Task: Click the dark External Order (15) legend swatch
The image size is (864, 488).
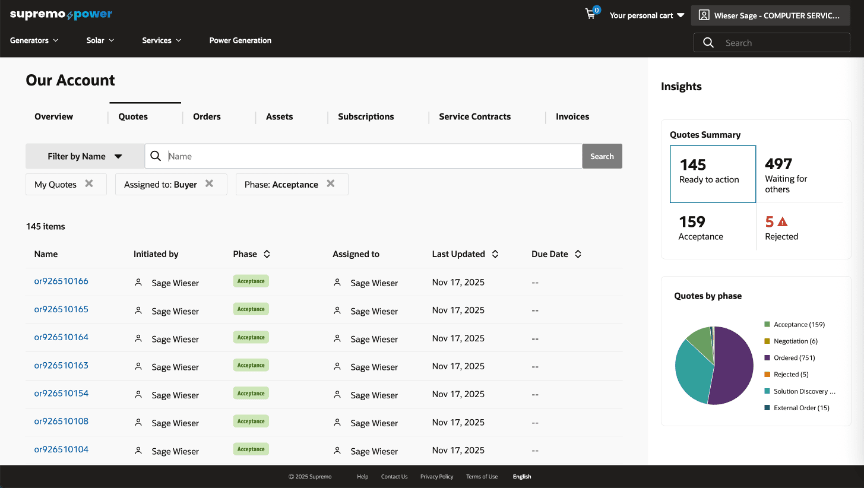Action: pos(767,408)
